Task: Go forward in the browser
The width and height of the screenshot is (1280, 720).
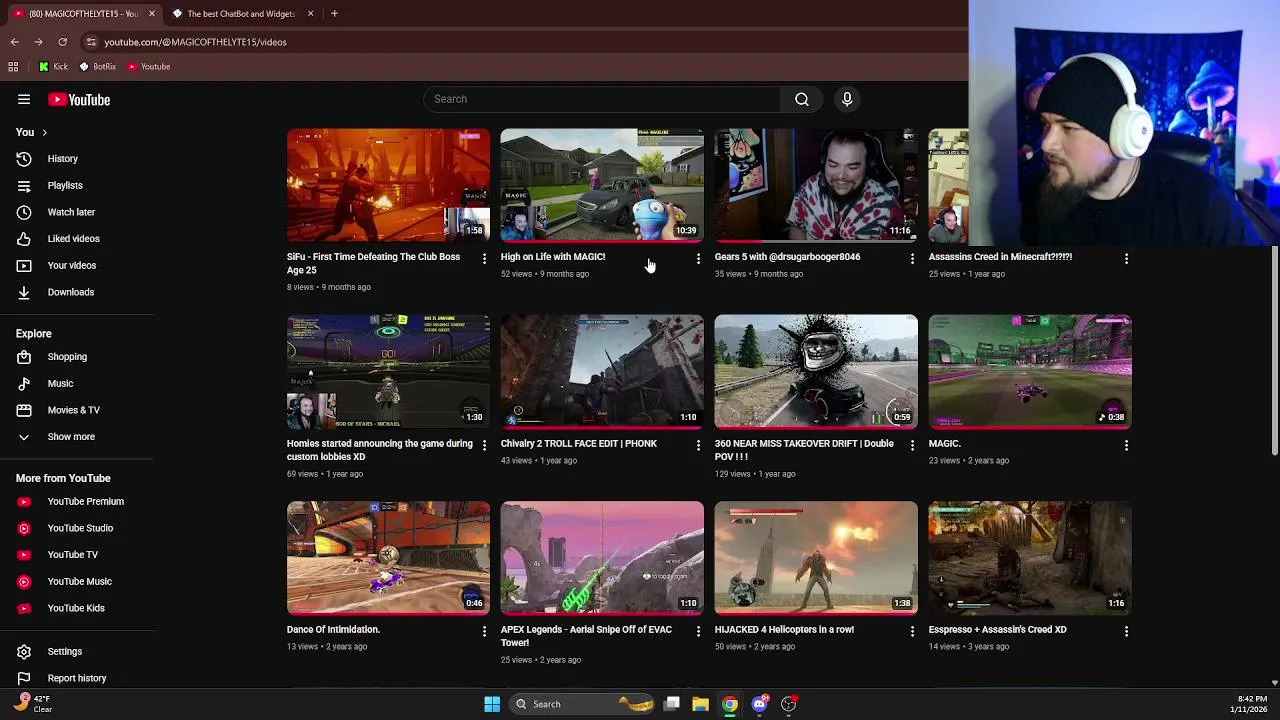Action: tap(38, 42)
